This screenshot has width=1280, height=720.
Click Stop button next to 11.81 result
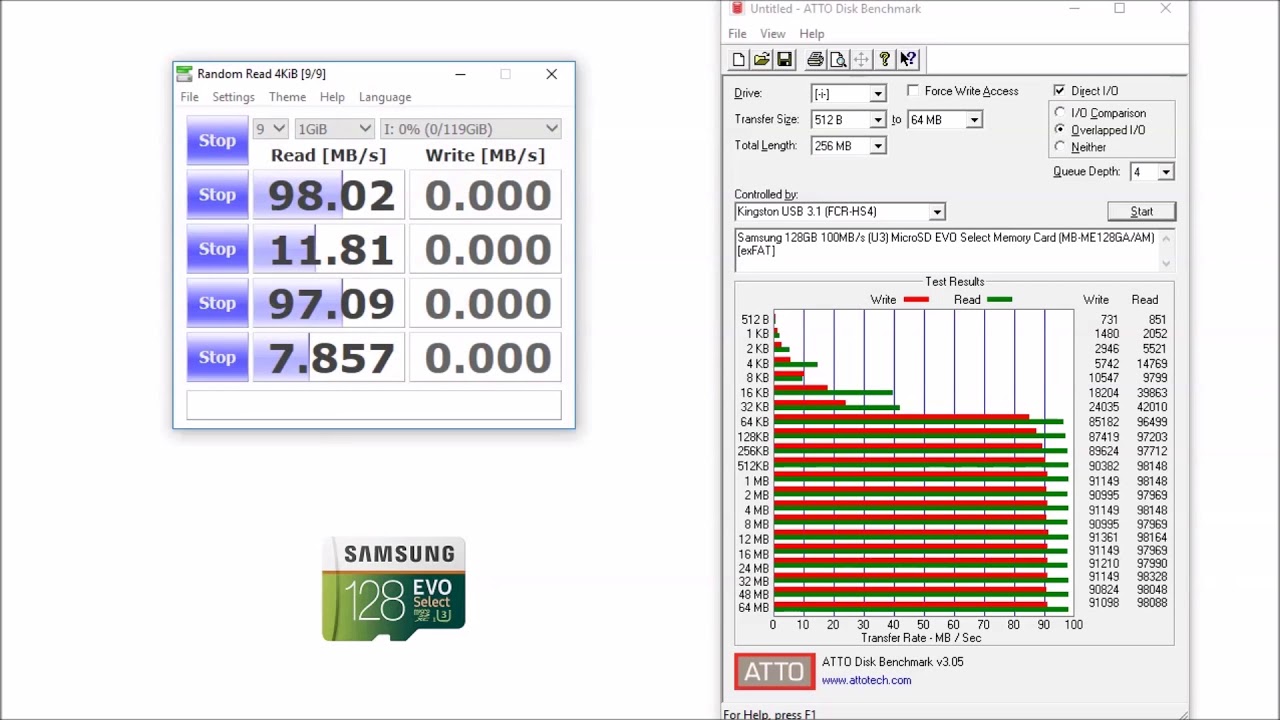click(217, 249)
